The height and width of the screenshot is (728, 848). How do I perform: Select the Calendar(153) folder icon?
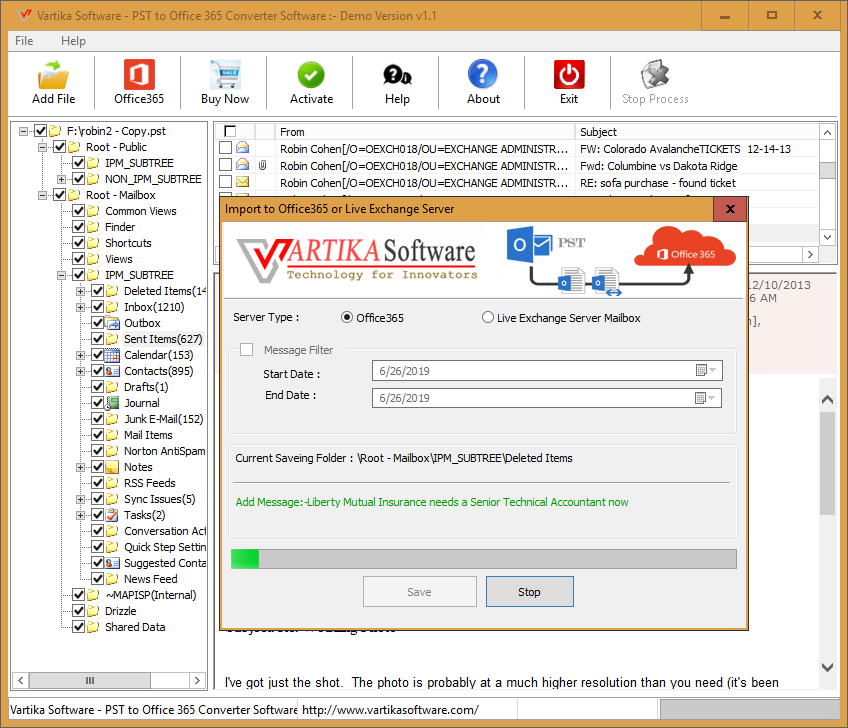coord(112,355)
